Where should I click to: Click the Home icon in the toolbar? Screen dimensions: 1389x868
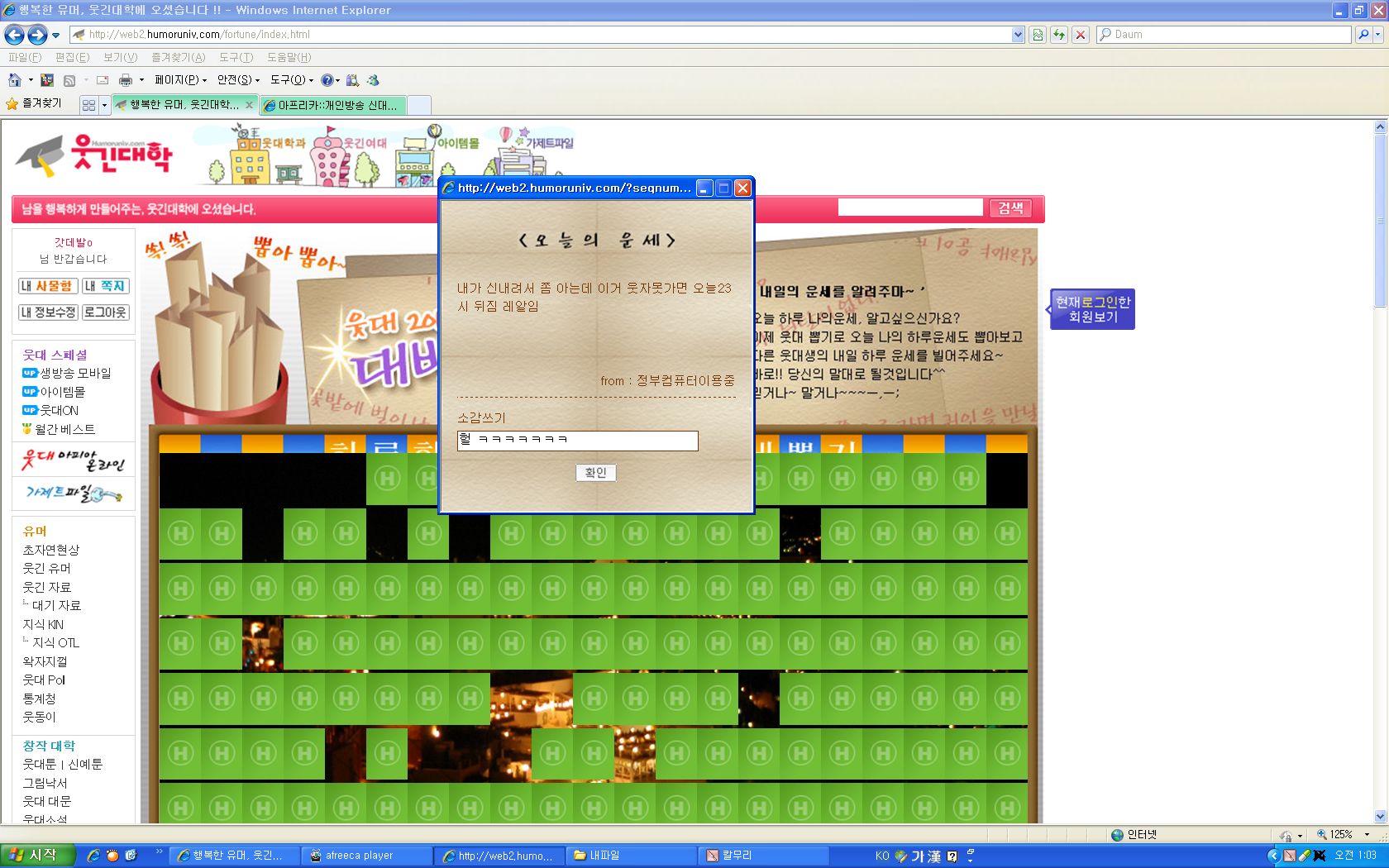click(x=15, y=80)
